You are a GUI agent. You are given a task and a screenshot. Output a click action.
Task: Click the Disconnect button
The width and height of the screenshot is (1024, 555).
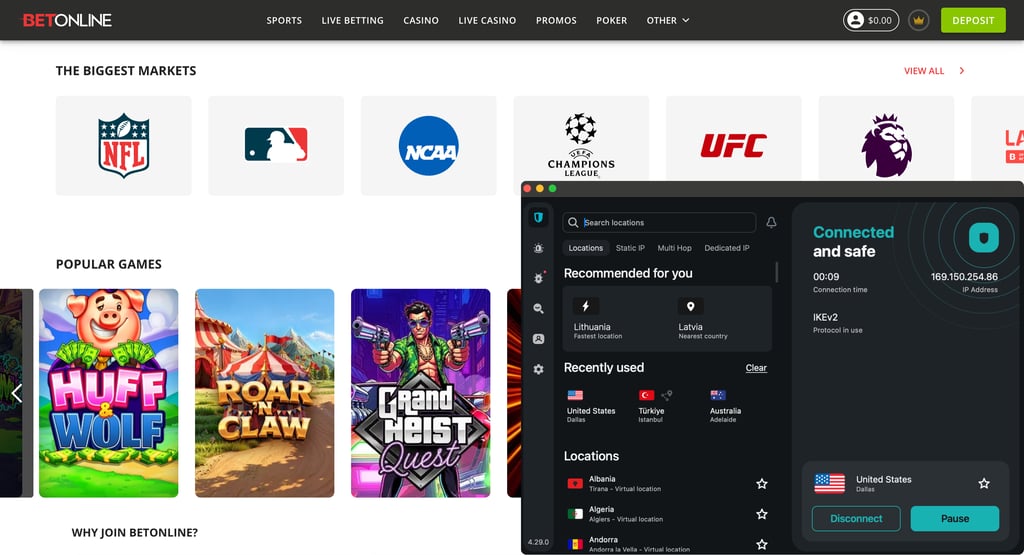pos(856,518)
